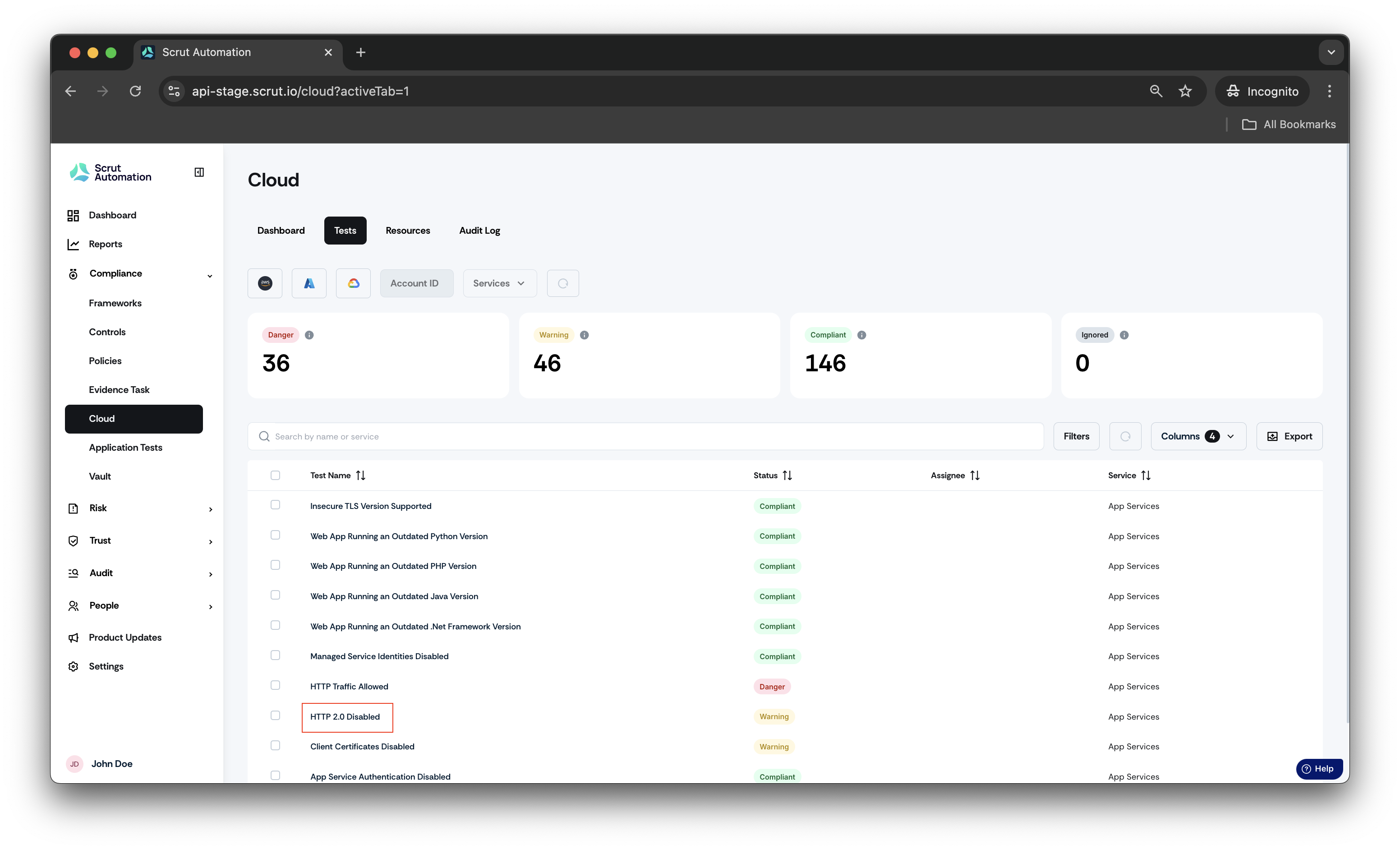Focus the Search by name or service field
The image size is (1400, 850).
point(645,436)
